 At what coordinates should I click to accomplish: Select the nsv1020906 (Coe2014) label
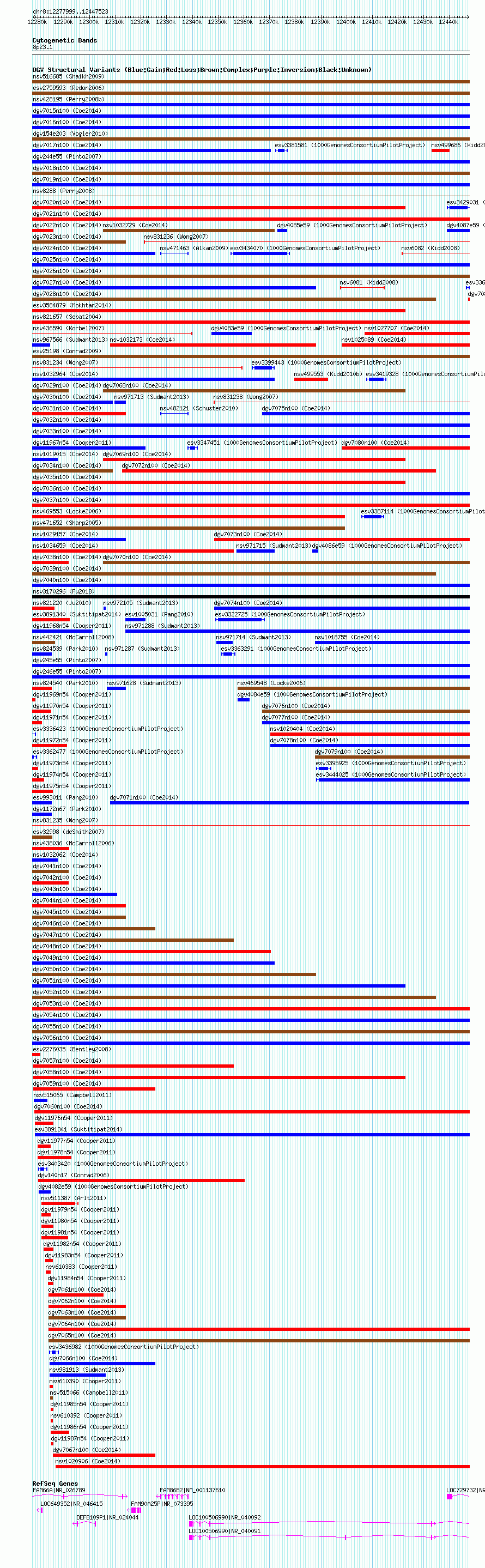pyautogui.click(x=88, y=1462)
